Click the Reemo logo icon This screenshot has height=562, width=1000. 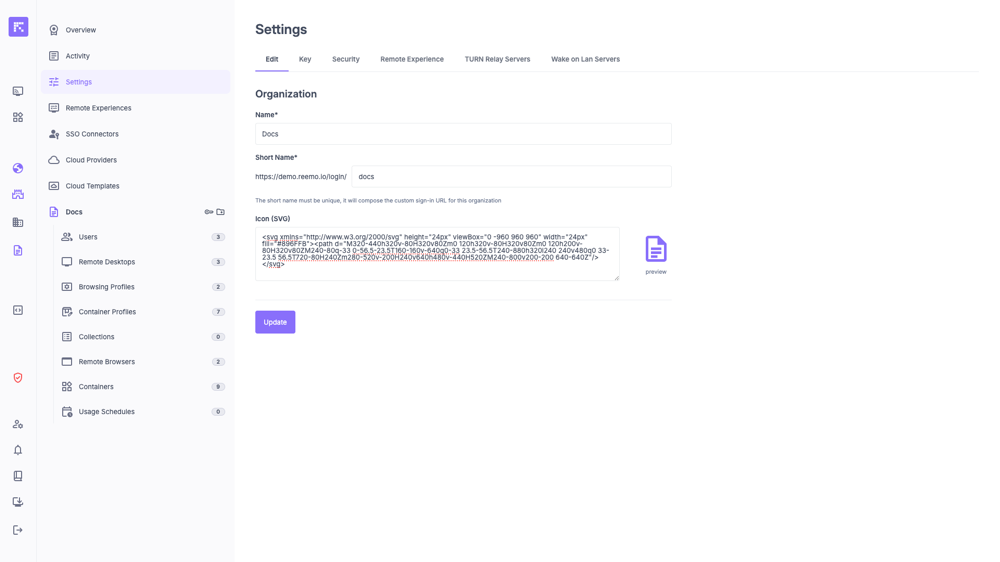click(x=18, y=27)
